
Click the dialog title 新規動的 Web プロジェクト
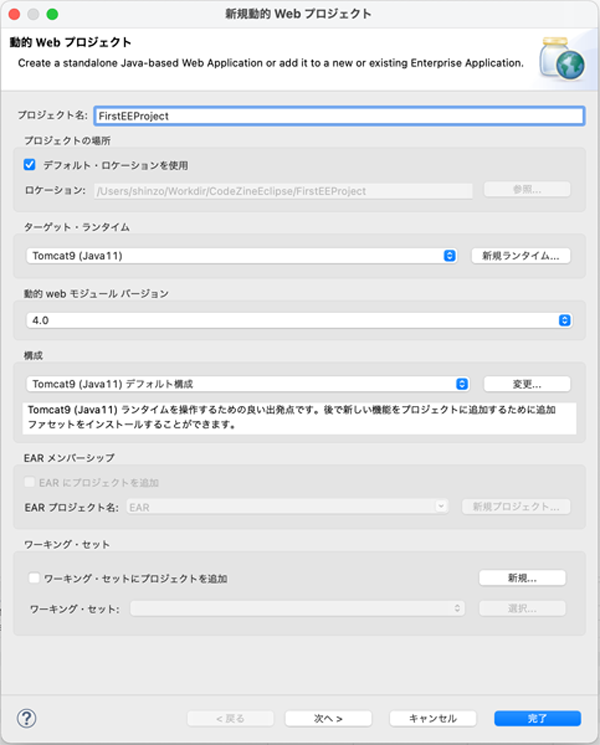point(298,14)
